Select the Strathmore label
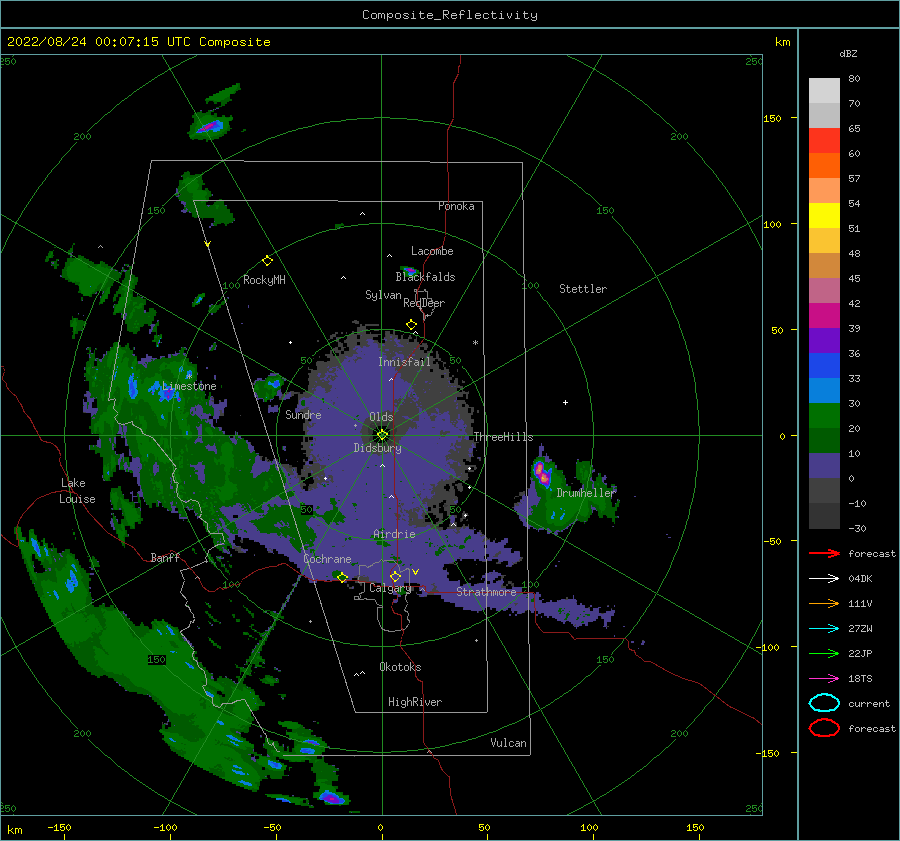 click(x=486, y=591)
